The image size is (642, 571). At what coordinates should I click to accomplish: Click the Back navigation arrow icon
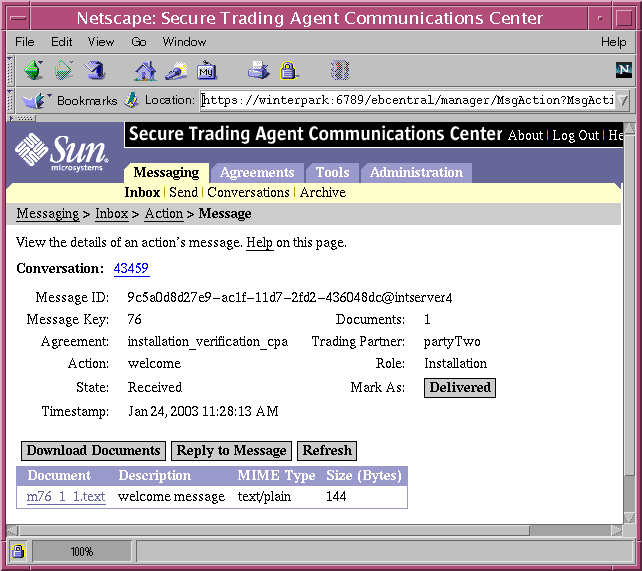coord(34,70)
